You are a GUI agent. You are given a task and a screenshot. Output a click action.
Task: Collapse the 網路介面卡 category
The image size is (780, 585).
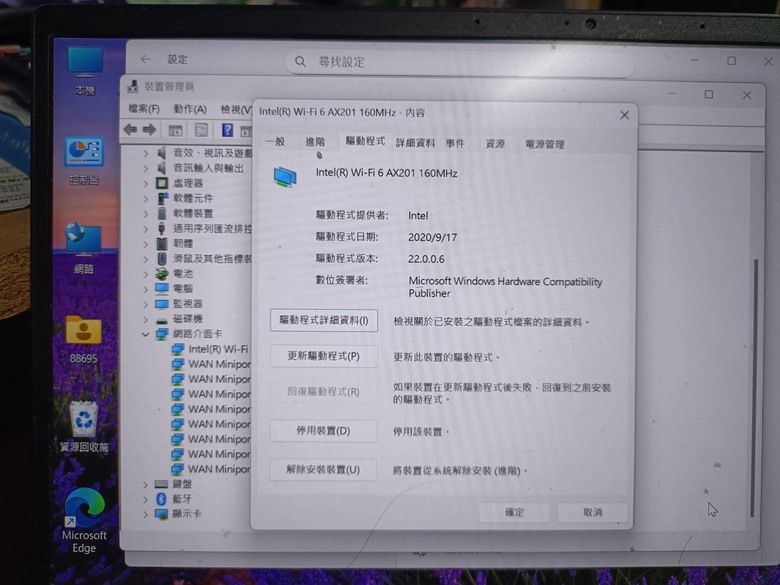point(145,334)
